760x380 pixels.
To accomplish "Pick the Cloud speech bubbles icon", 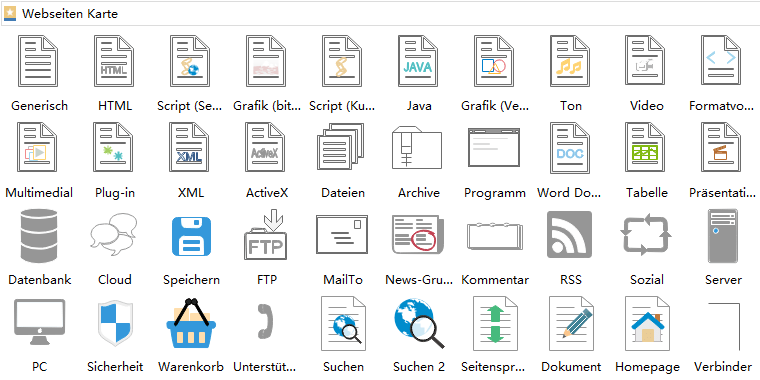I will (x=114, y=235).
